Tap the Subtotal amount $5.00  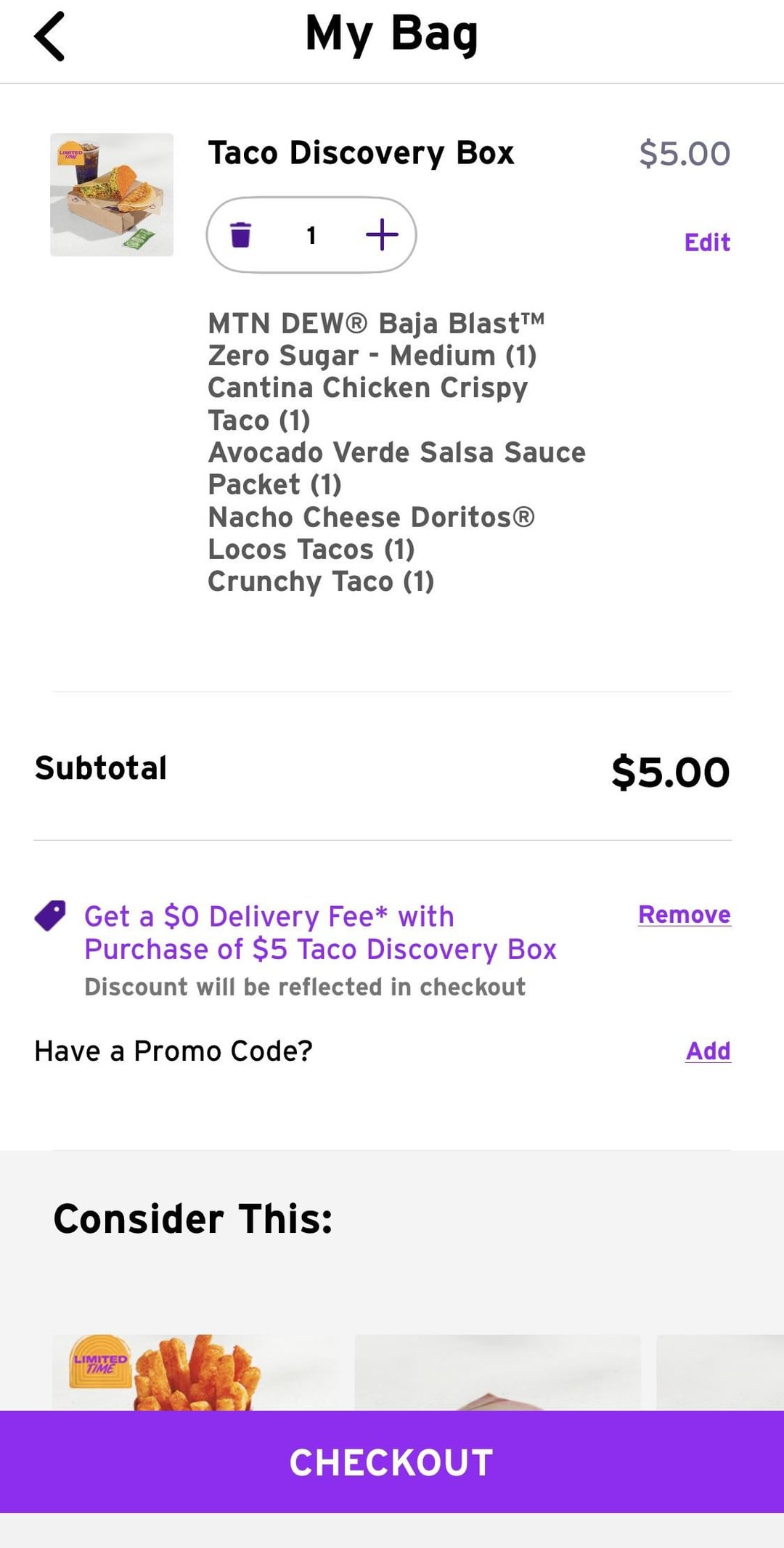[x=670, y=771]
